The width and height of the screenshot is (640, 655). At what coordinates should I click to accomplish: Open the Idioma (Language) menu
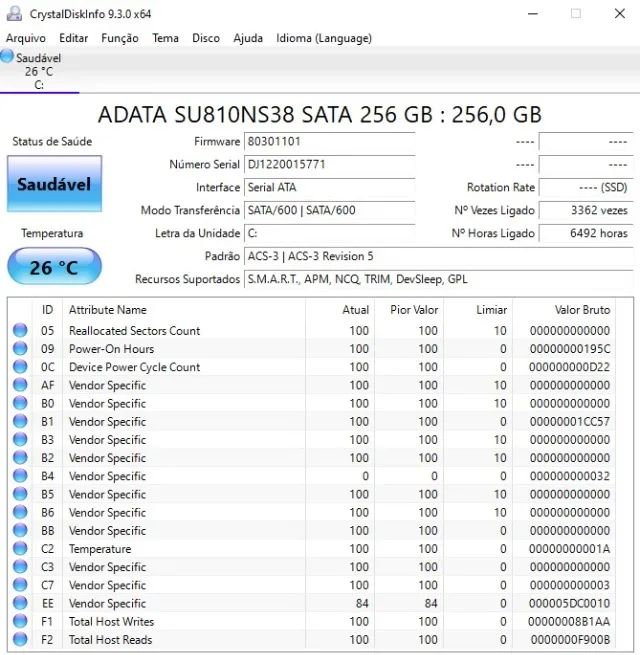coord(324,38)
